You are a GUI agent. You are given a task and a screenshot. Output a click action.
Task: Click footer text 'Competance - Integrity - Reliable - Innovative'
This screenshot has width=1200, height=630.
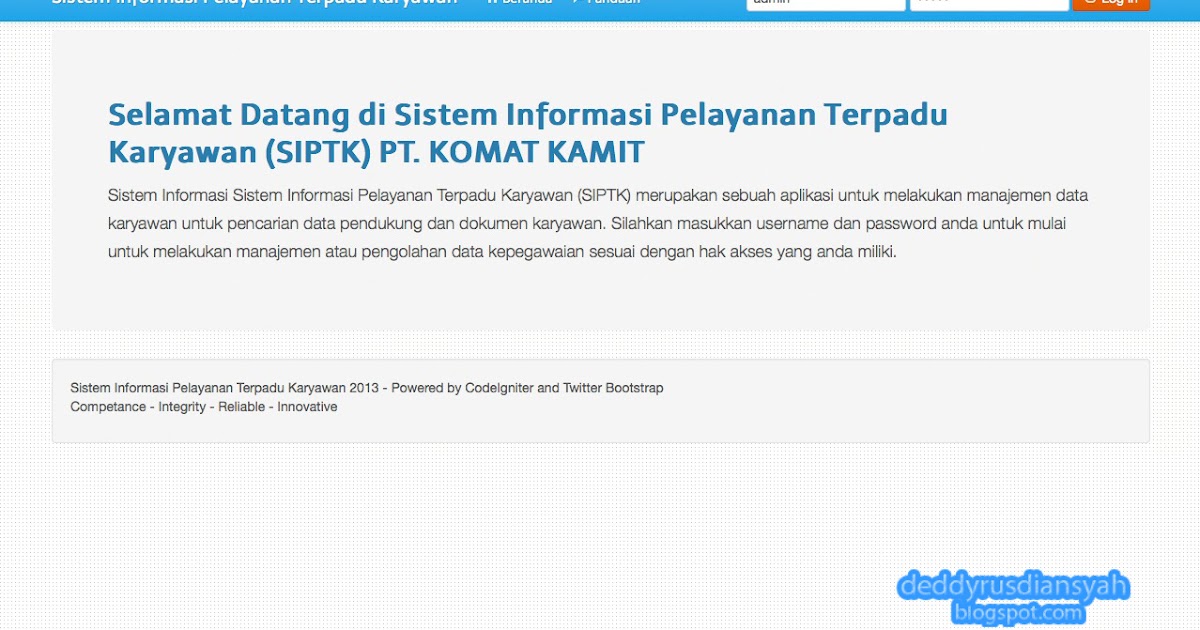coord(204,407)
